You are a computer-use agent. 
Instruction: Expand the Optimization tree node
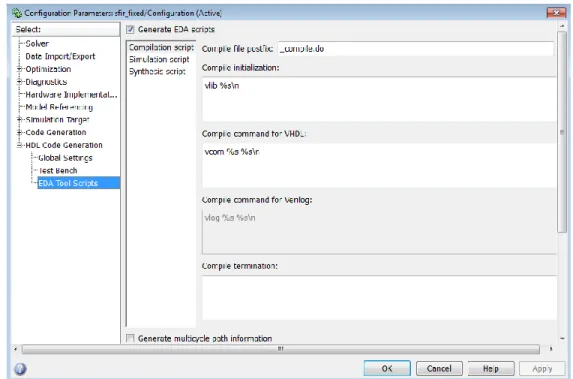(x=19, y=69)
